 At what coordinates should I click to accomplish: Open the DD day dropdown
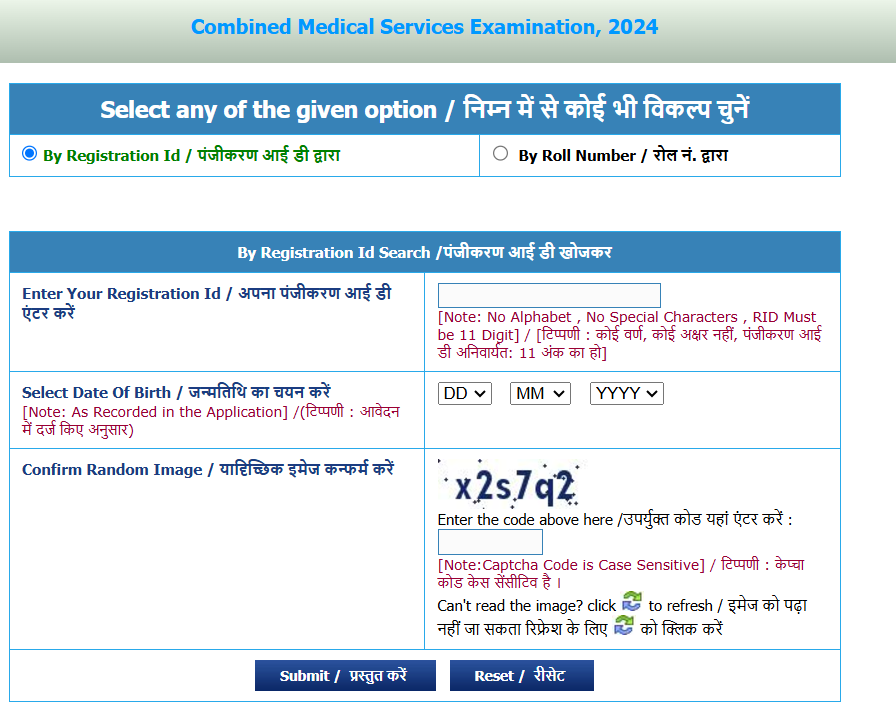(x=464, y=393)
